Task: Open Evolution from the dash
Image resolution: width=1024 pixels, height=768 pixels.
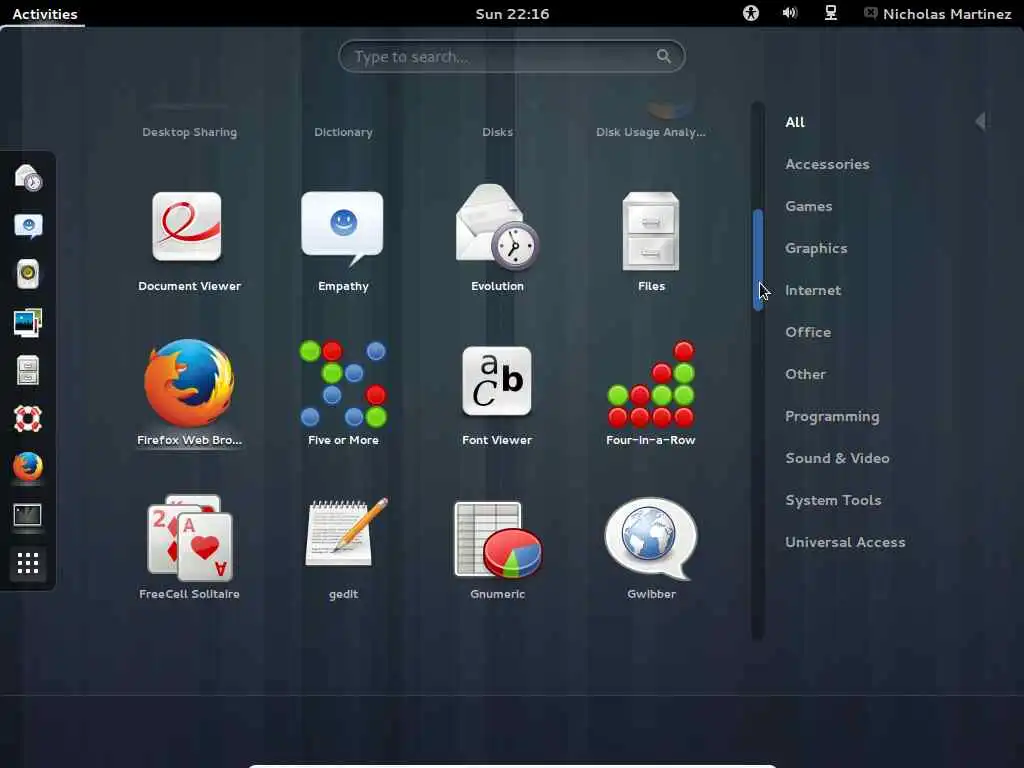Action: pyautogui.click(x=28, y=178)
